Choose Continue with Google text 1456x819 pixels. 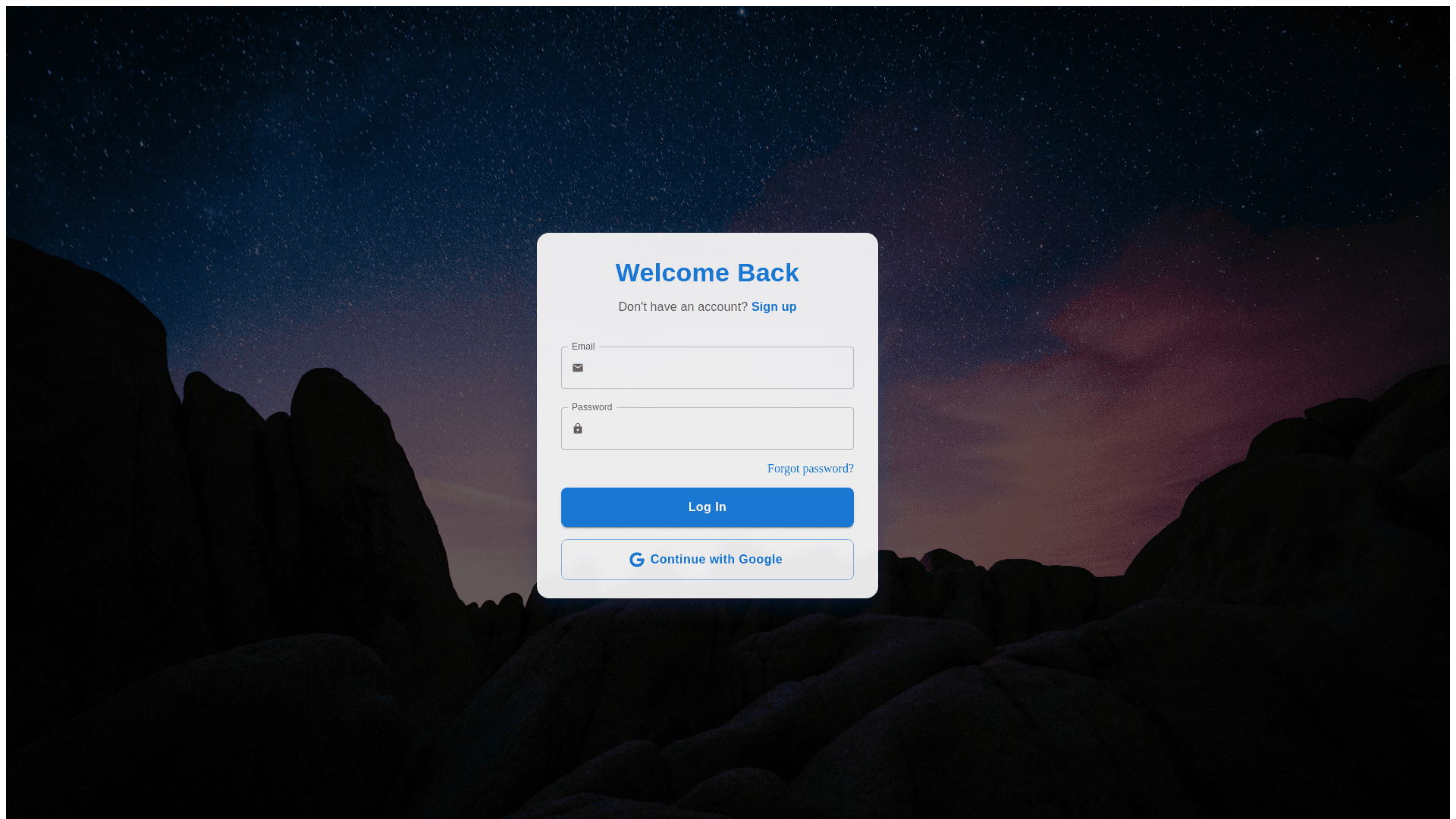click(716, 560)
